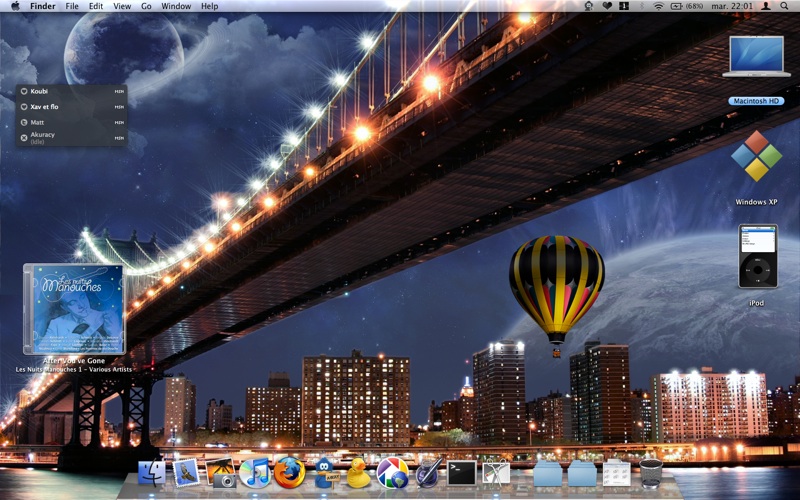The height and width of the screenshot is (500, 800).
Task: Open the Mail eagle stamp icon
Action: point(186,472)
